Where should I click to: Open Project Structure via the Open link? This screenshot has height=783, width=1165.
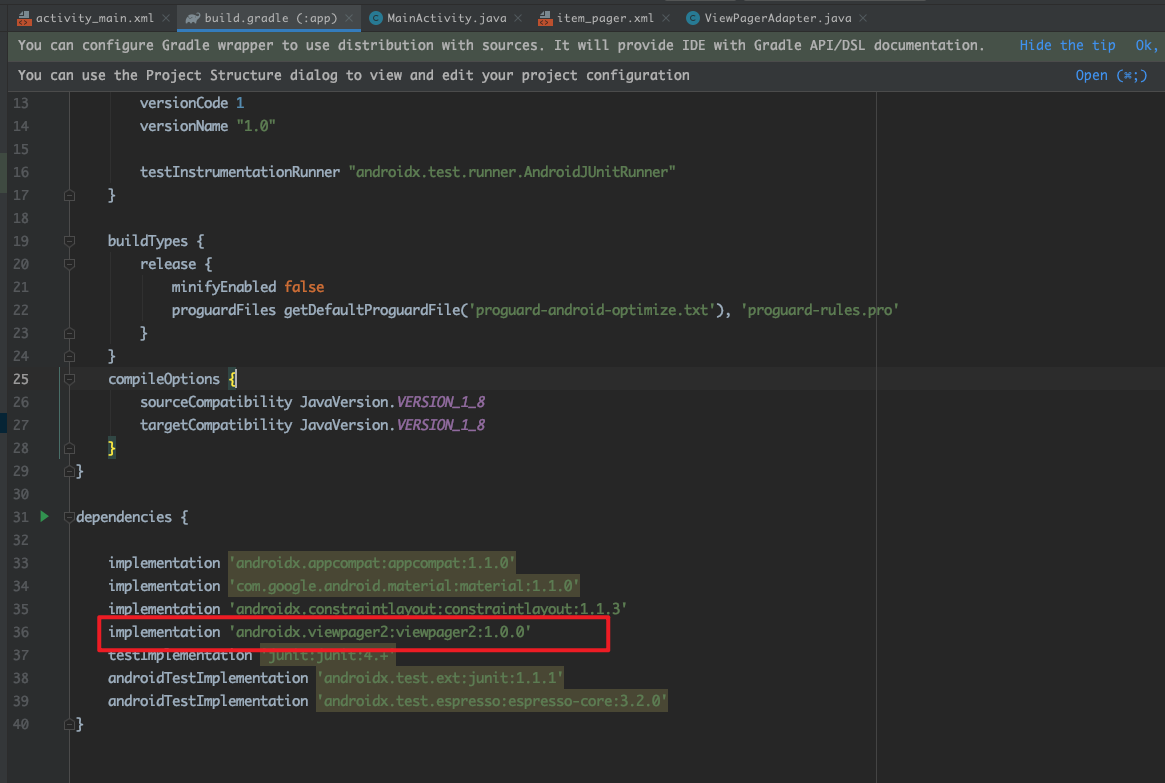click(1111, 75)
